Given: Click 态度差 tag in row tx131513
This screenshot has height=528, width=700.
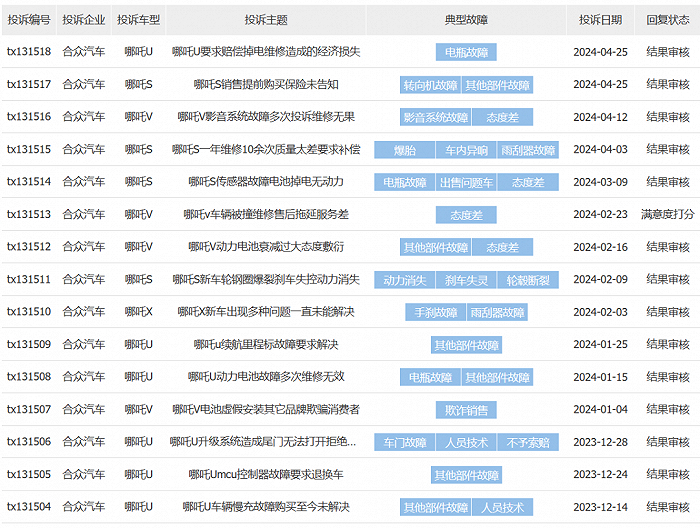Looking at the screenshot, I should 466,215.
